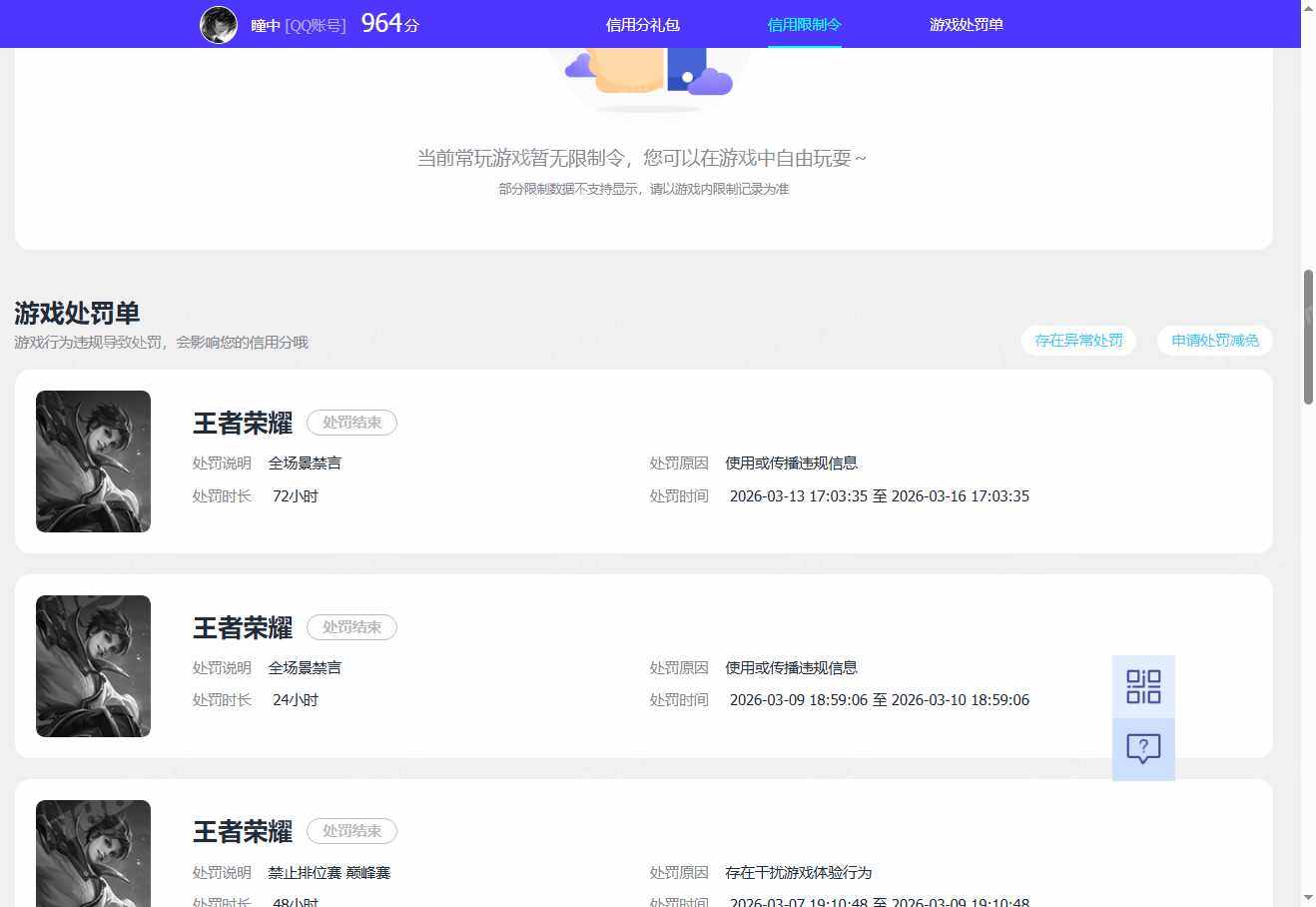Click the 存在异常处罚 button
Screen dimensions: 1316x907
[x=1078, y=341]
